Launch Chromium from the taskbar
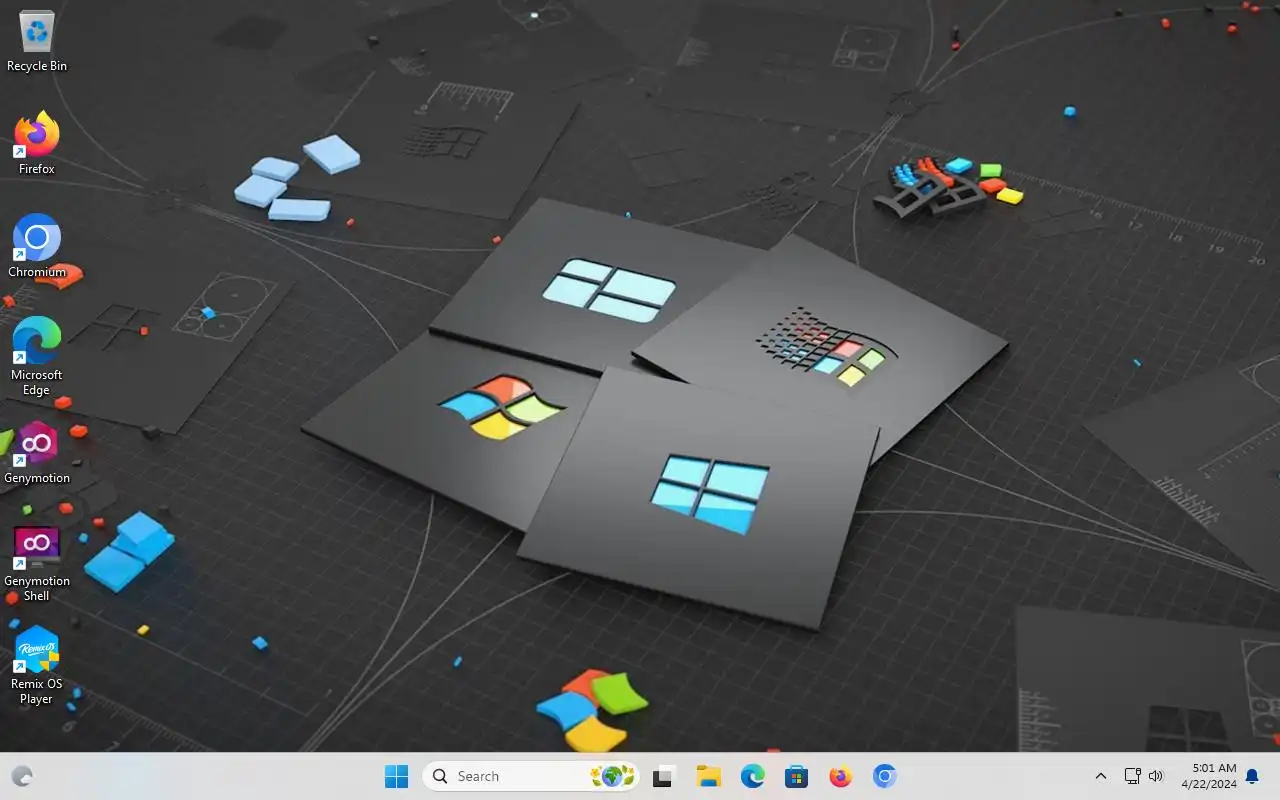 885,776
